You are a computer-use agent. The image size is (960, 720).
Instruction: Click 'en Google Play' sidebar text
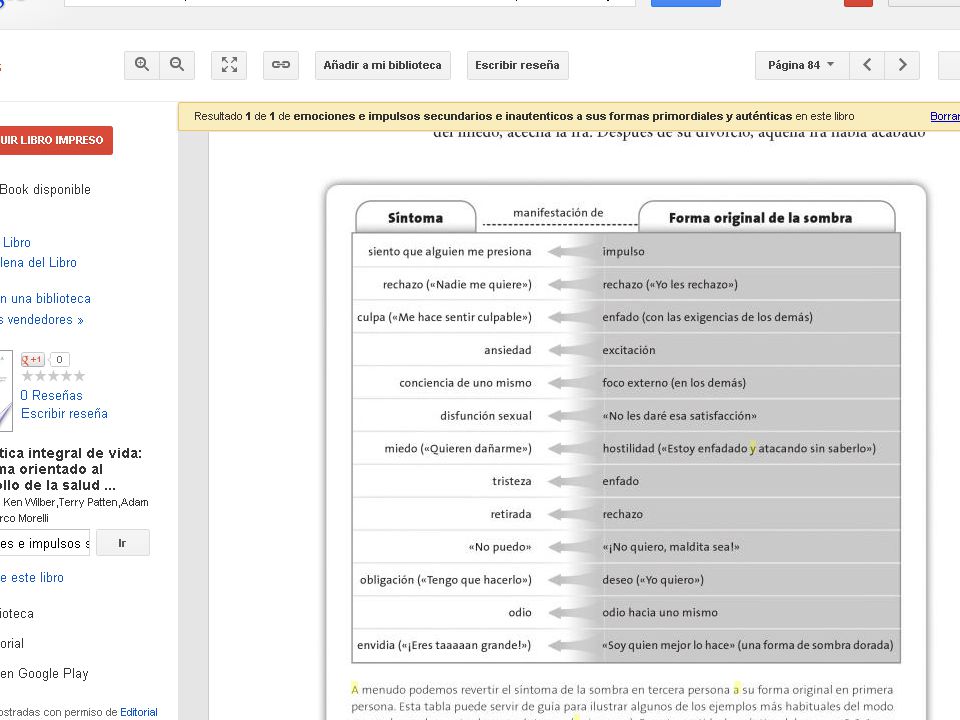point(44,673)
